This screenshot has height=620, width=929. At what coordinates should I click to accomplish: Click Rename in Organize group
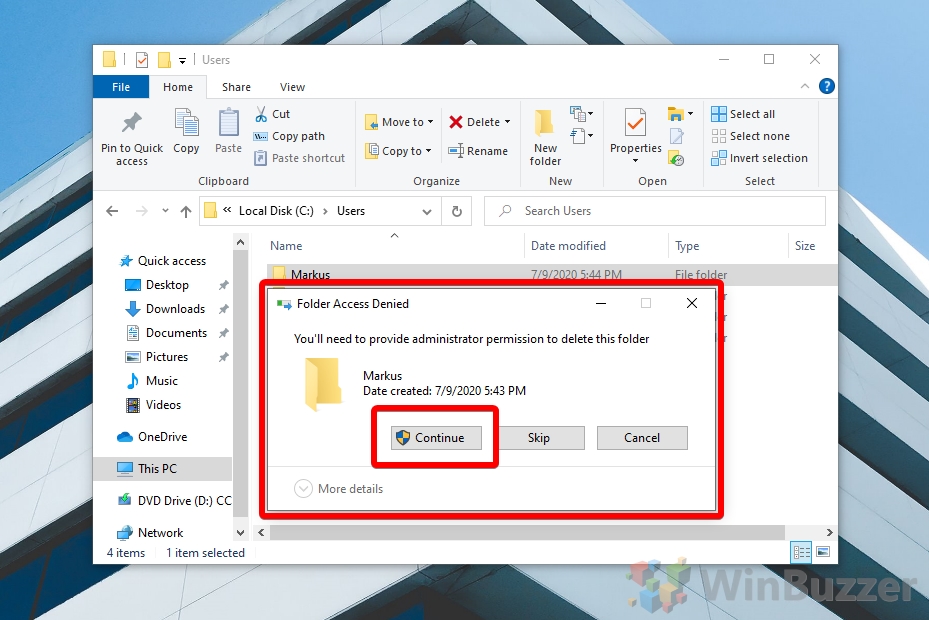478,151
